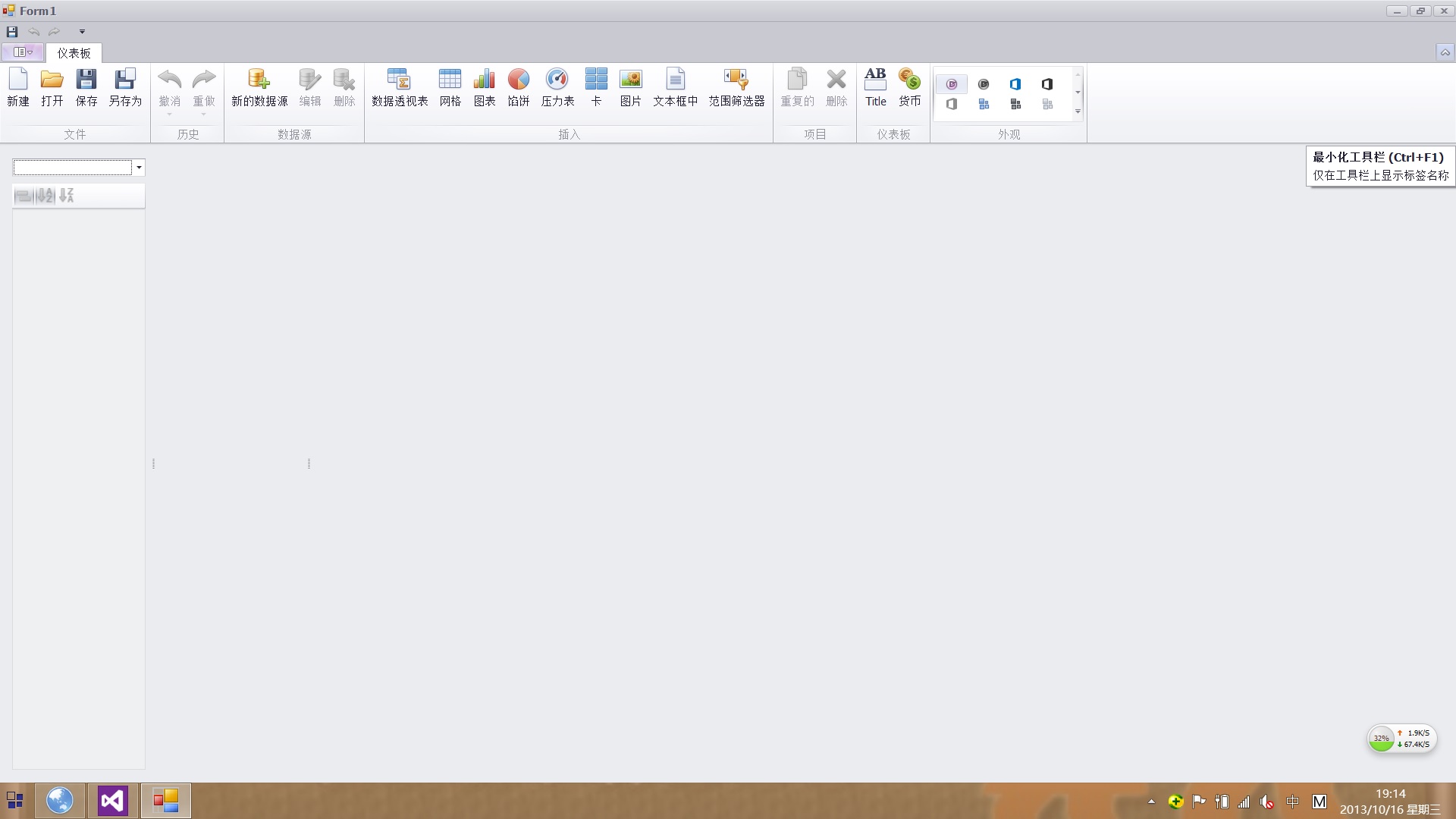The height and width of the screenshot is (819, 1456).
Task: Switch to the 仪表板 ribbon tab
Action: 74,53
